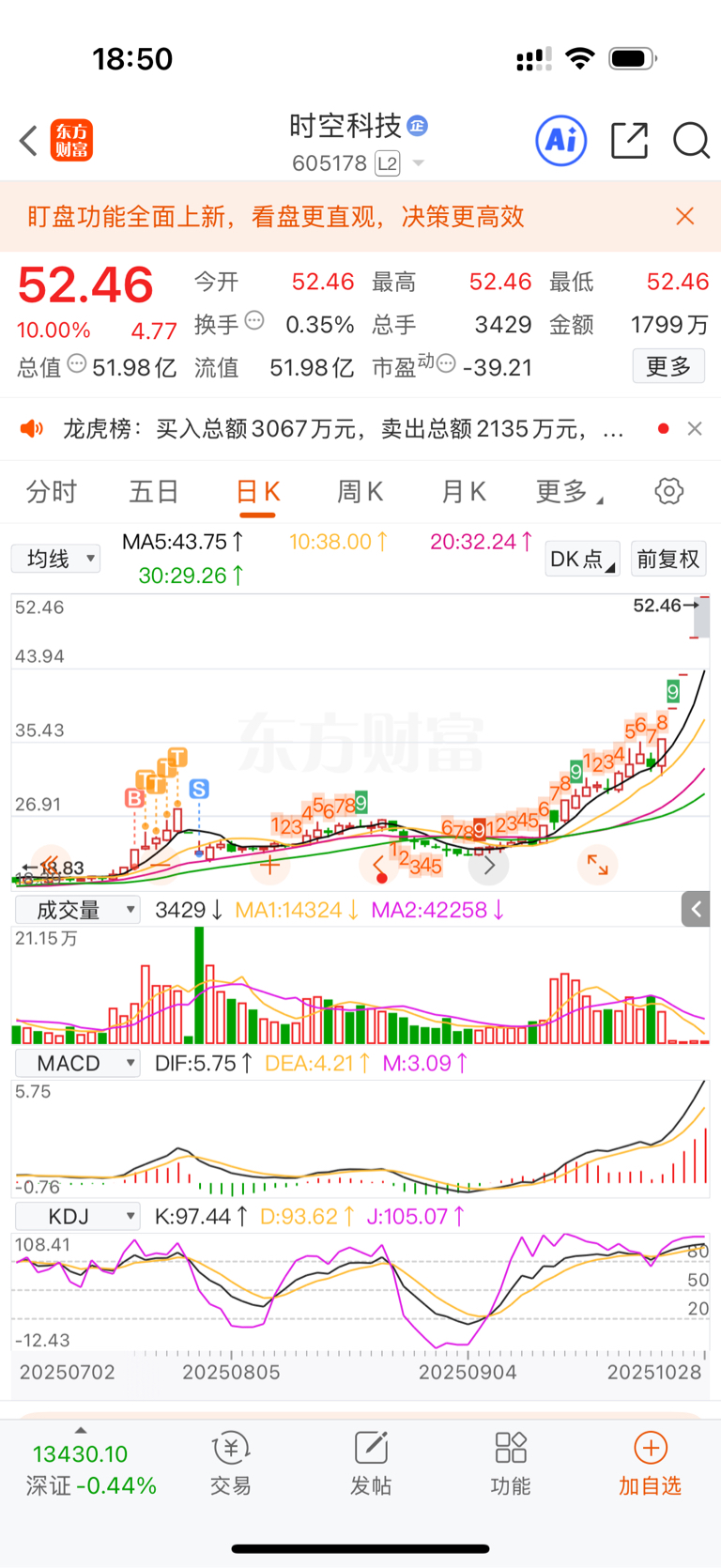Tap the info icon beside 换手
Image resolution: width=721 pixels, height=1568 pixels.
click(254, 321)
